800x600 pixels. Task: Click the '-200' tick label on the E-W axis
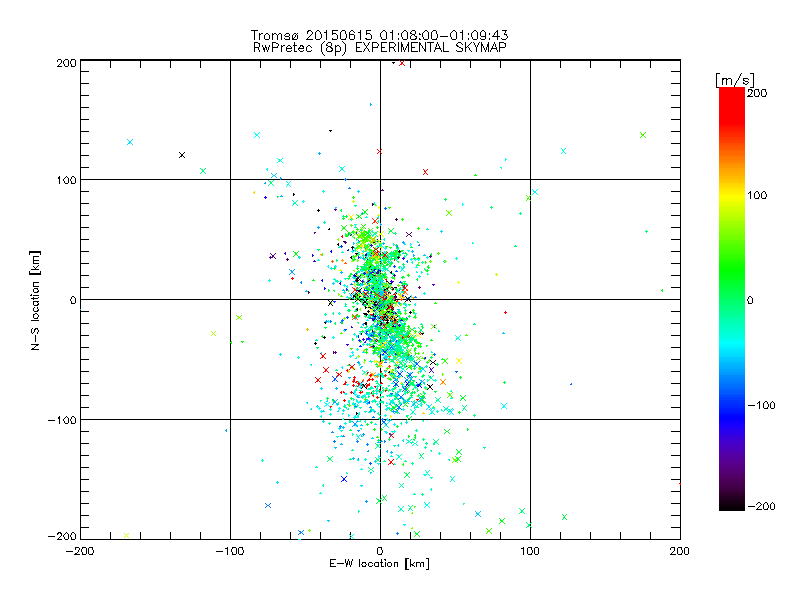pyautogui.click(x=81, y=551)
